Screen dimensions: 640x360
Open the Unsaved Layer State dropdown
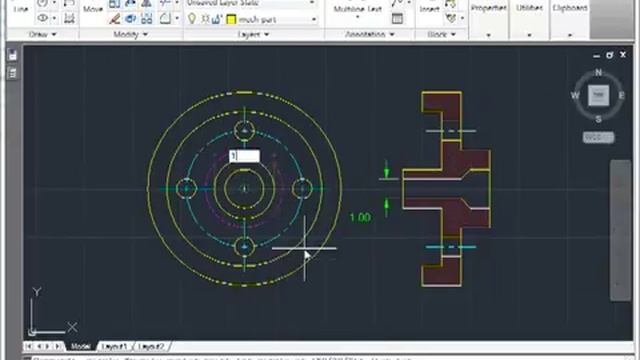[312, 3]
